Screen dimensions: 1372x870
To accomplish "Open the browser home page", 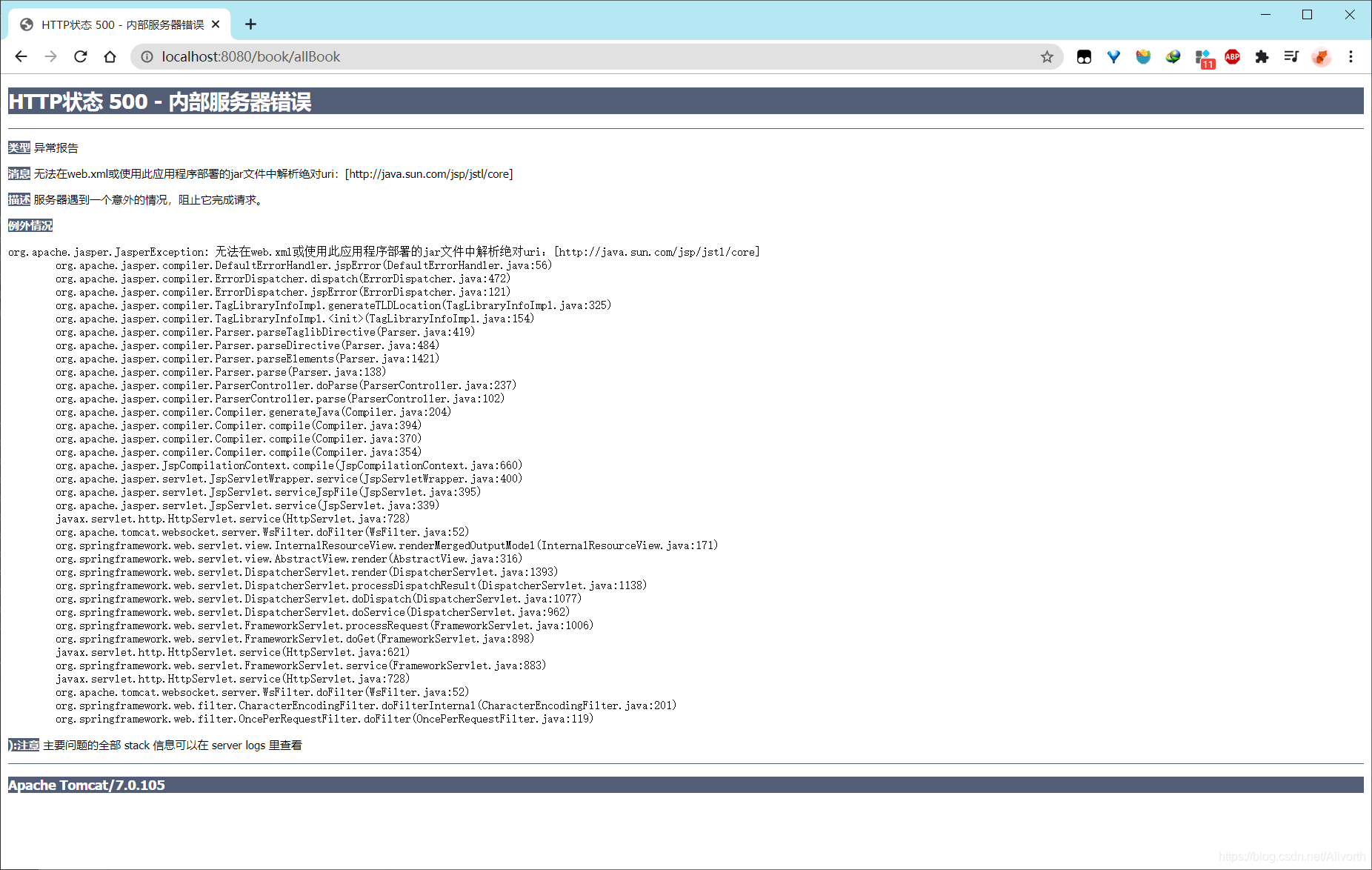I will (x=110, y=56).
